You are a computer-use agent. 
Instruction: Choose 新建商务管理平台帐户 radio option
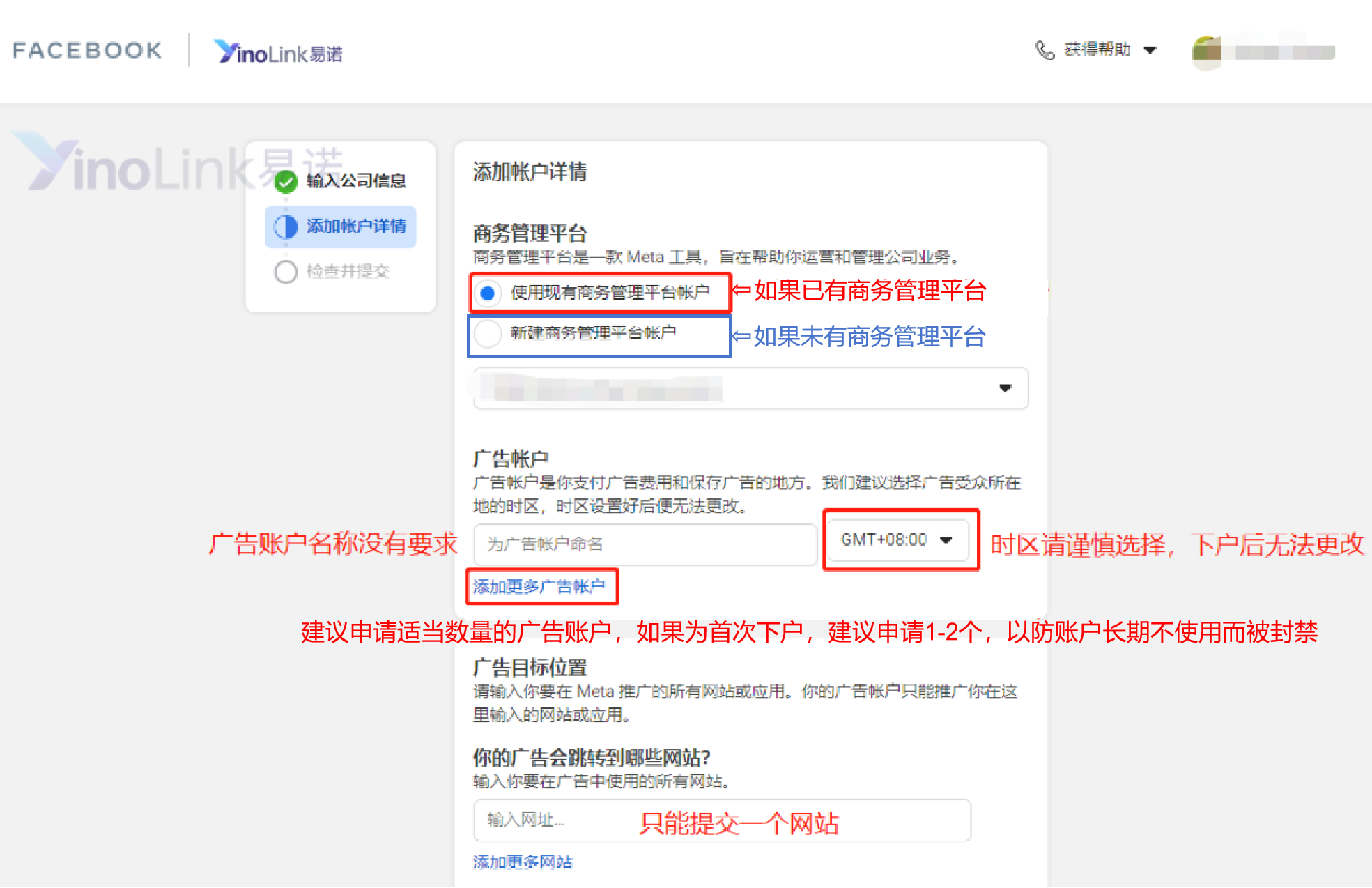pos(488,333)
